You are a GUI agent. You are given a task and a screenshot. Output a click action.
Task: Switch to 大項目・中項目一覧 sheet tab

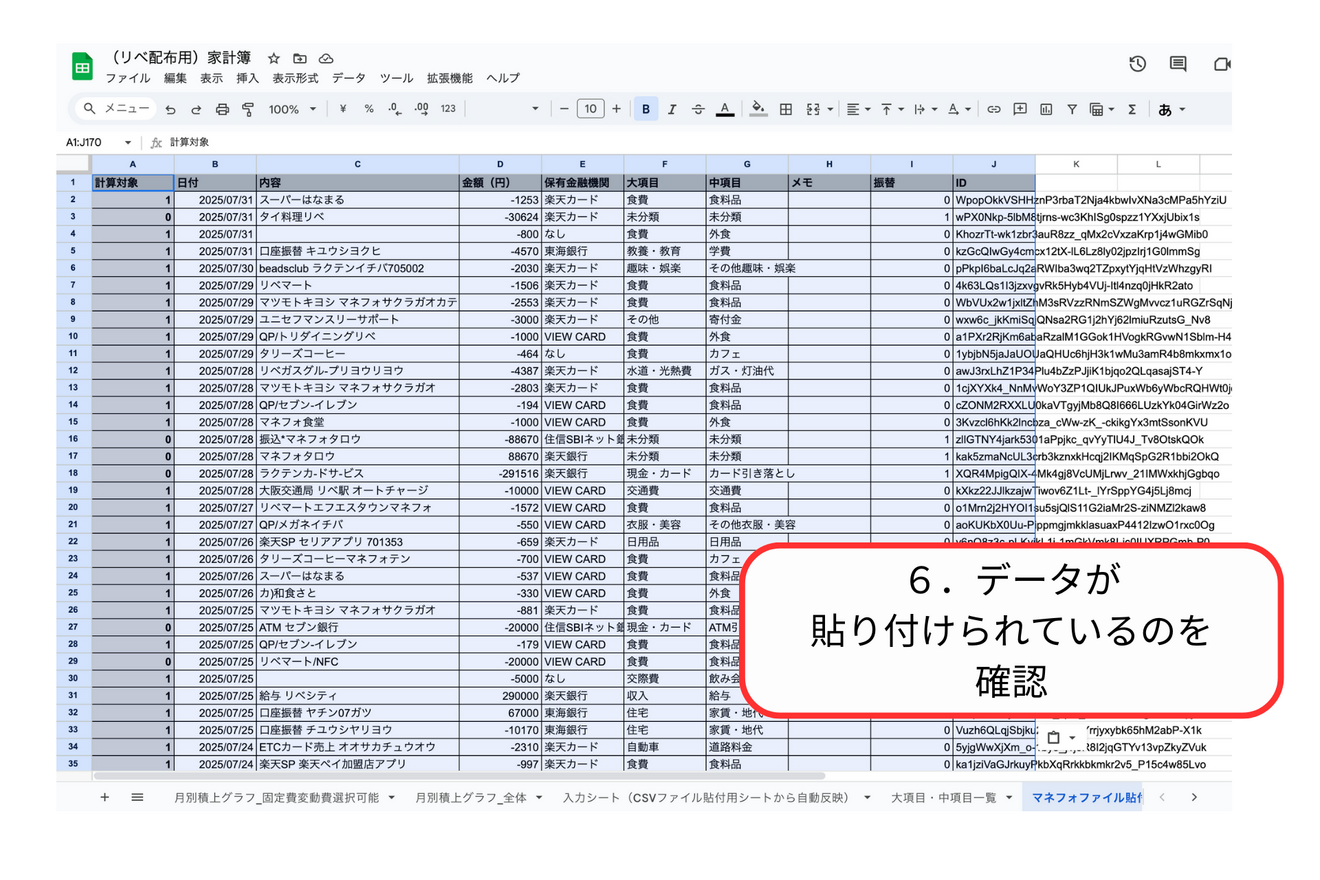click(944, 797)
